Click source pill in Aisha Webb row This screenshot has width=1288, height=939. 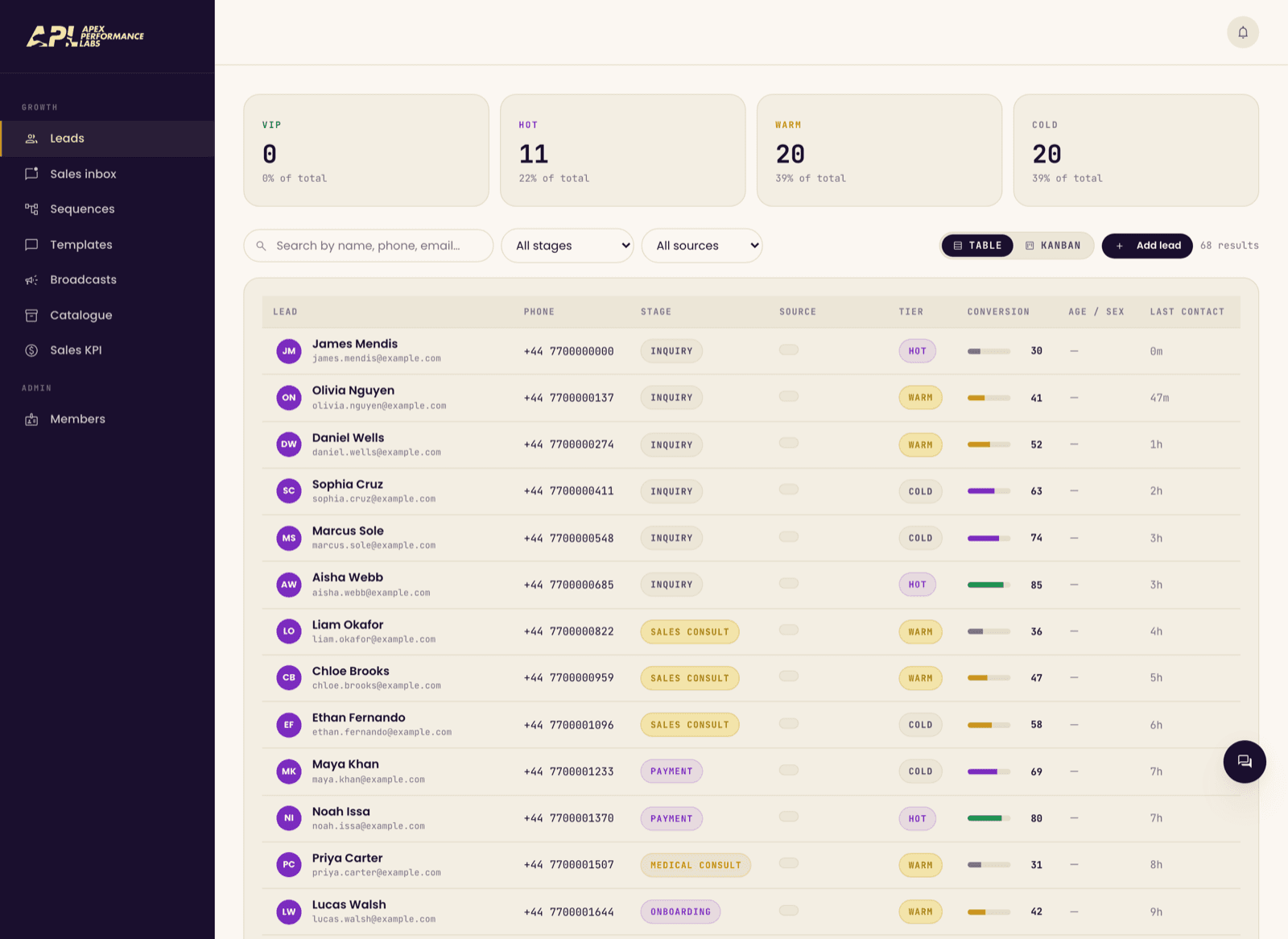789,583
